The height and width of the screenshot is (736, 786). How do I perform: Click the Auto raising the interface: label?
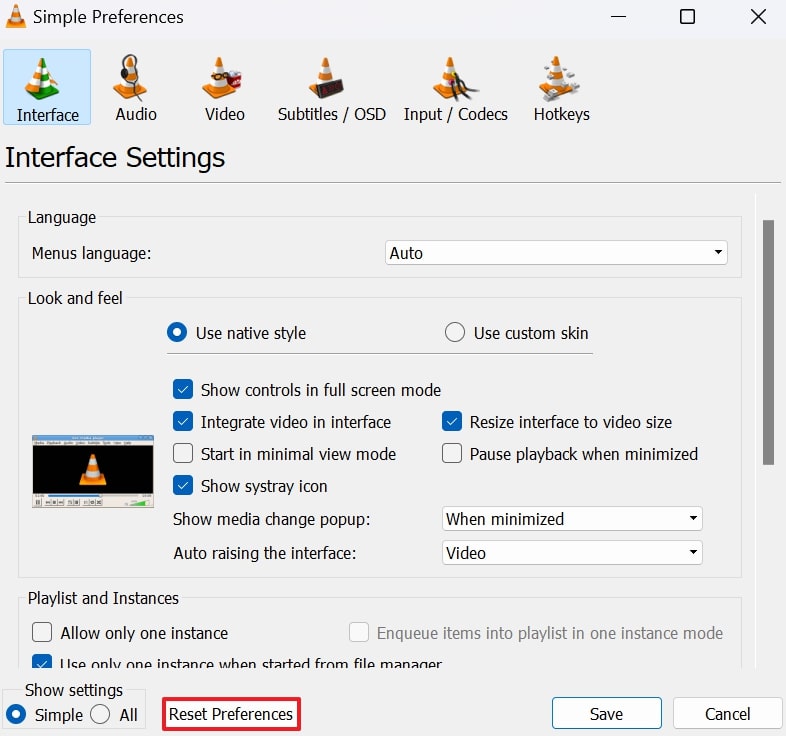tap(265, 553)
